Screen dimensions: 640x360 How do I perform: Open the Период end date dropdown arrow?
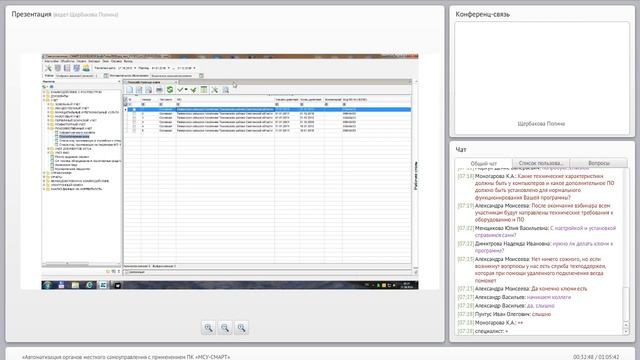[x=194, y=68]
